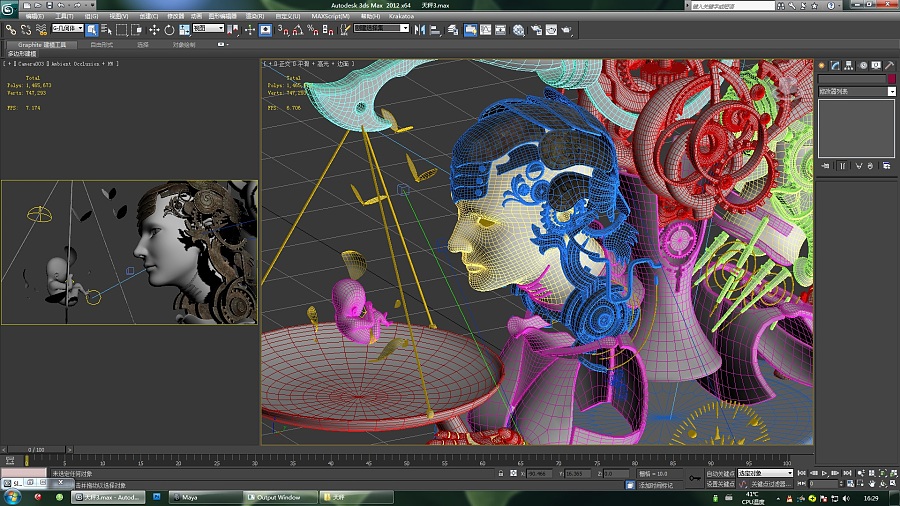The image size is (900, 506).
Task: Open selection filter dropdown
Action: click(x=68, y=28)
